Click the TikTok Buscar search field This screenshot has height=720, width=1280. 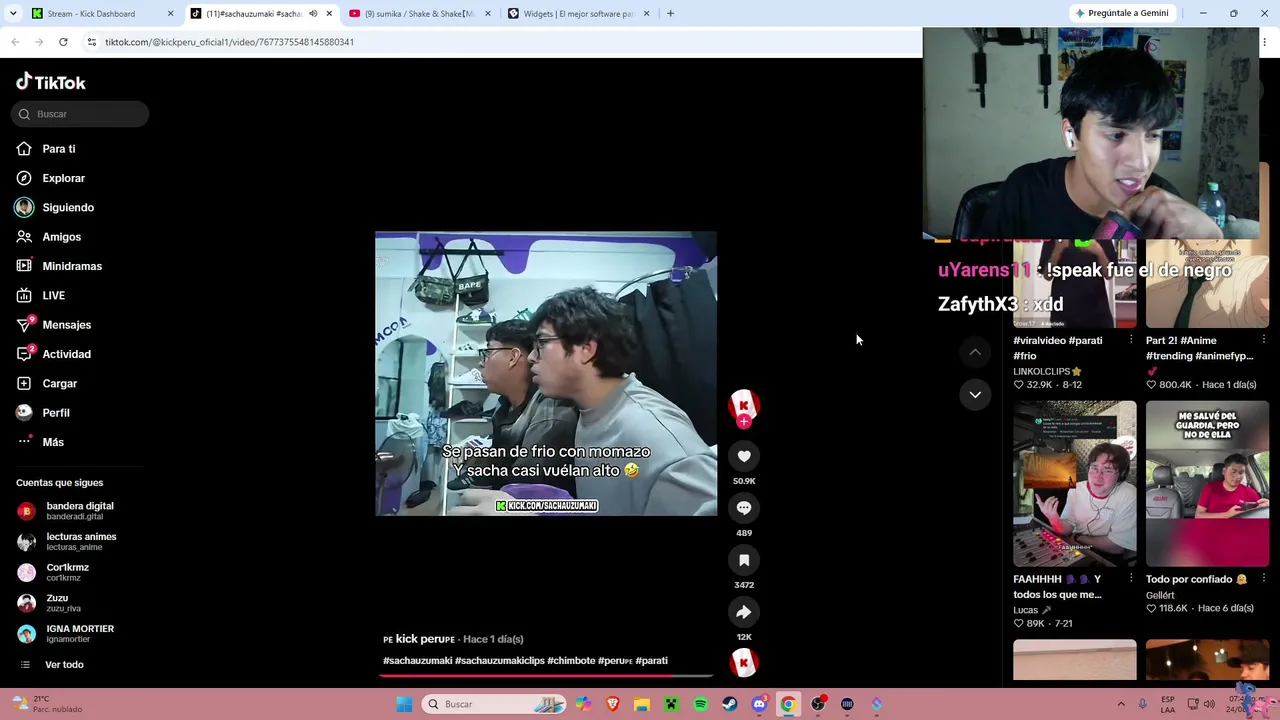point(81,114)
